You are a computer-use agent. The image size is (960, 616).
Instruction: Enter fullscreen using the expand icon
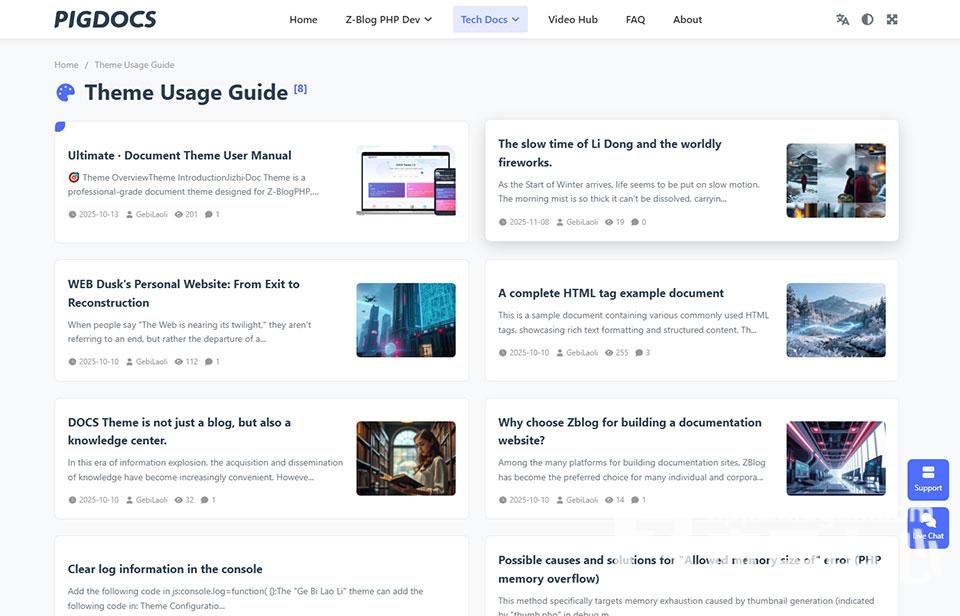click(x=892, y=19)
